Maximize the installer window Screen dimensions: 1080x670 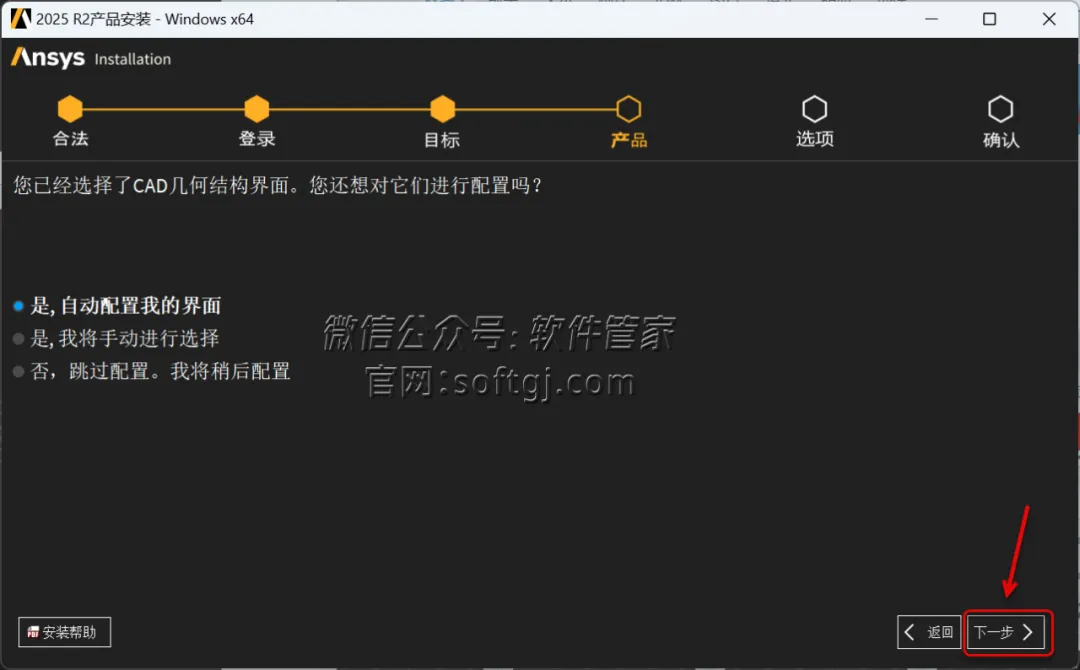click(989, 19)
